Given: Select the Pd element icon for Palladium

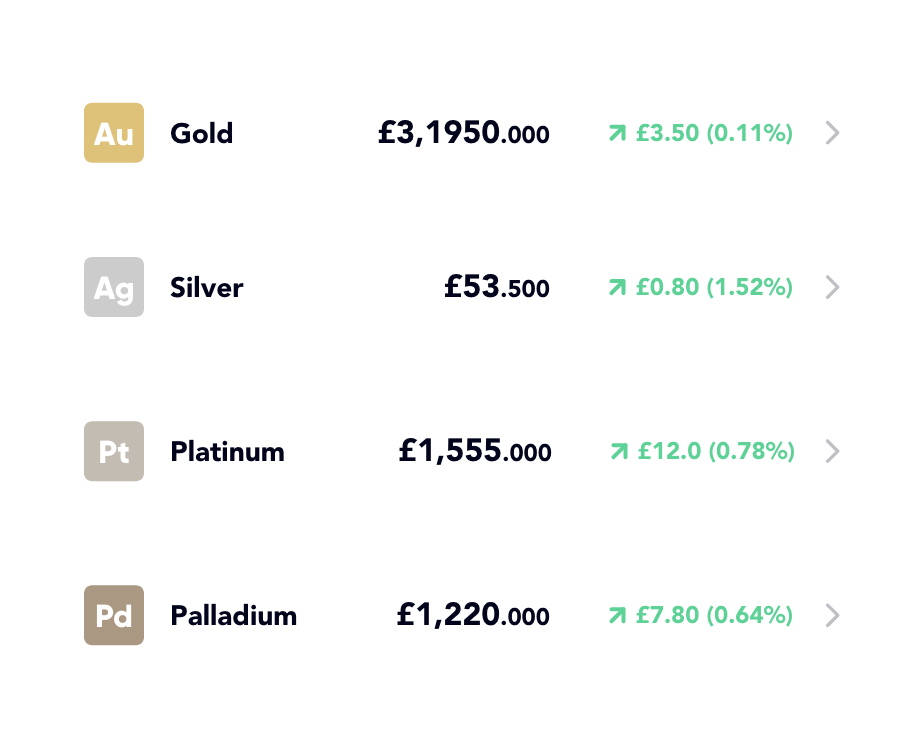Looking at the screenshot, I should pyautogui.click(x=113, y=616).
